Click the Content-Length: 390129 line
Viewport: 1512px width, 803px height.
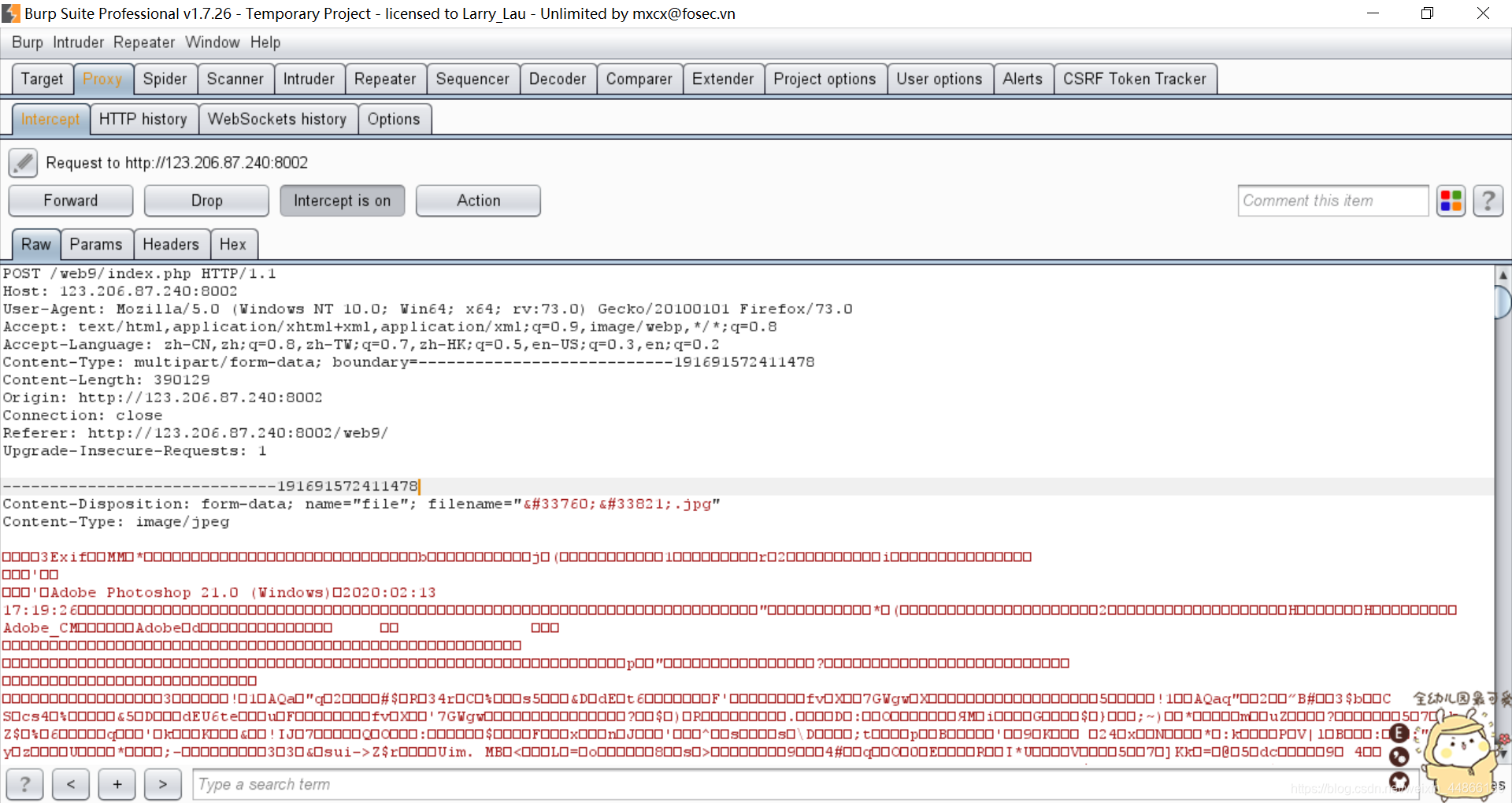coord(106,379)
